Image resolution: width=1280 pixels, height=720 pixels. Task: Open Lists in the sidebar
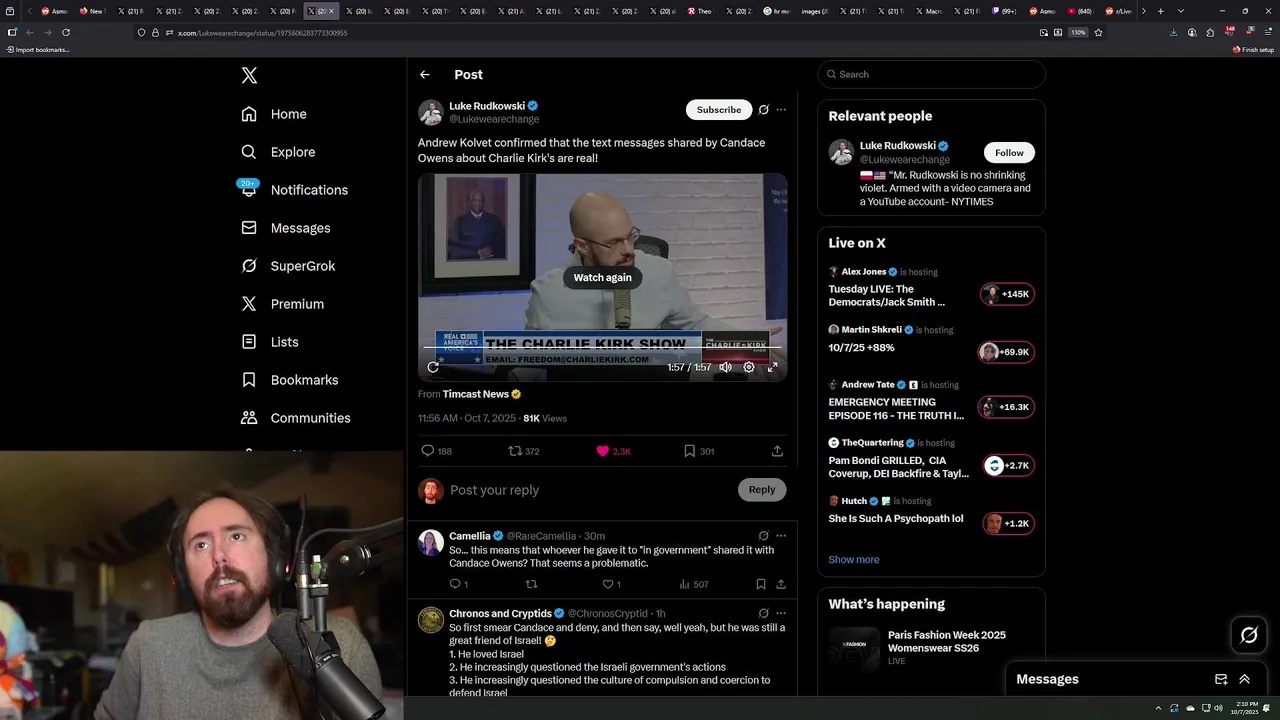[x=270, y=342]
